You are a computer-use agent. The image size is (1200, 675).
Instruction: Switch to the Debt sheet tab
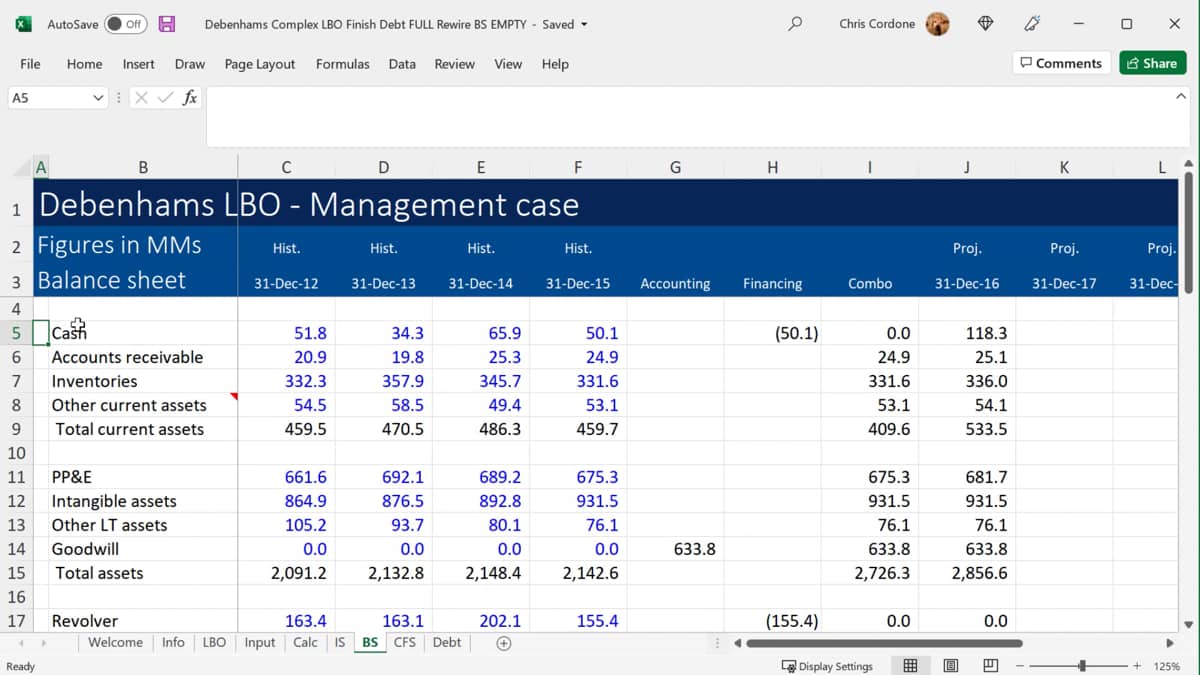447,643
